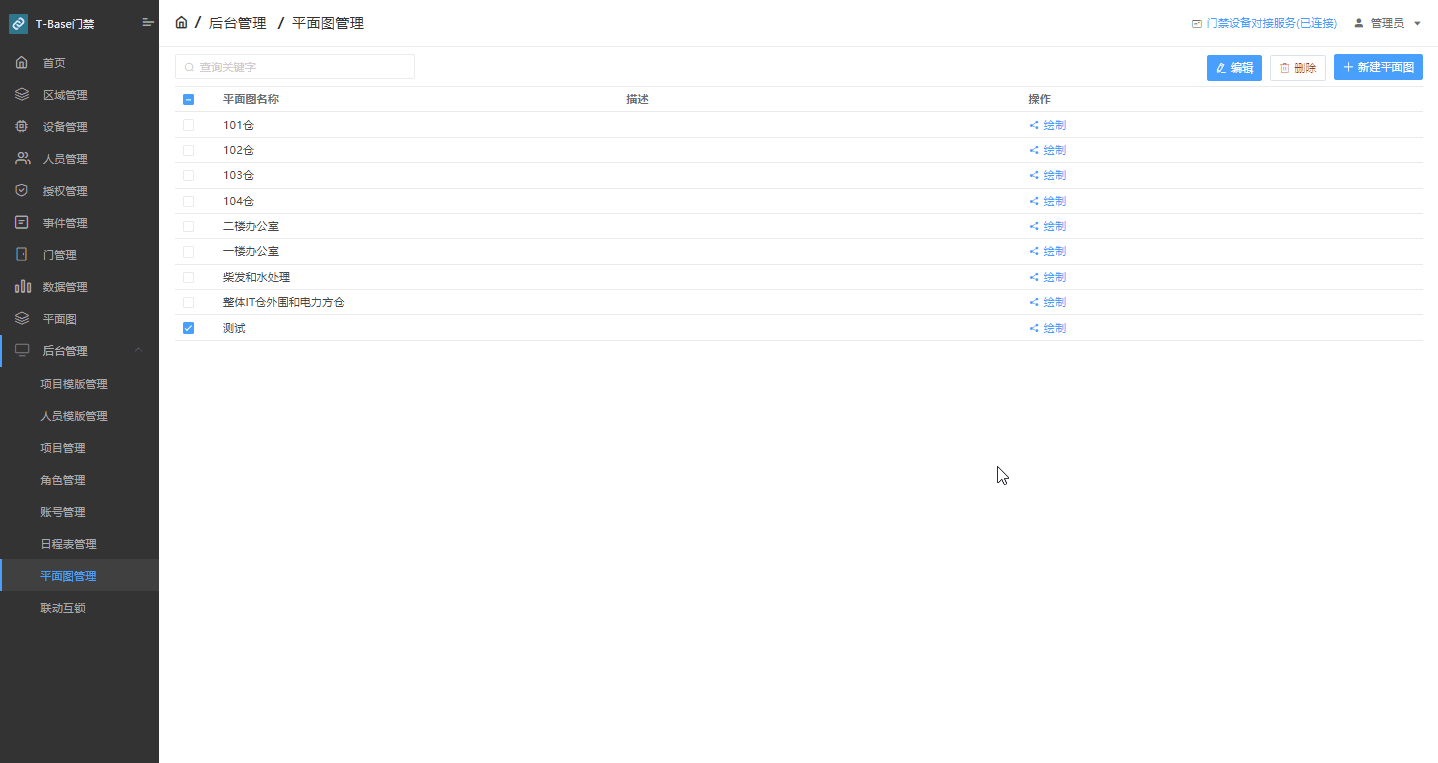1438x763 pixels.
Task: Click the 设备管理 chip icon
Action: [22, 127]
